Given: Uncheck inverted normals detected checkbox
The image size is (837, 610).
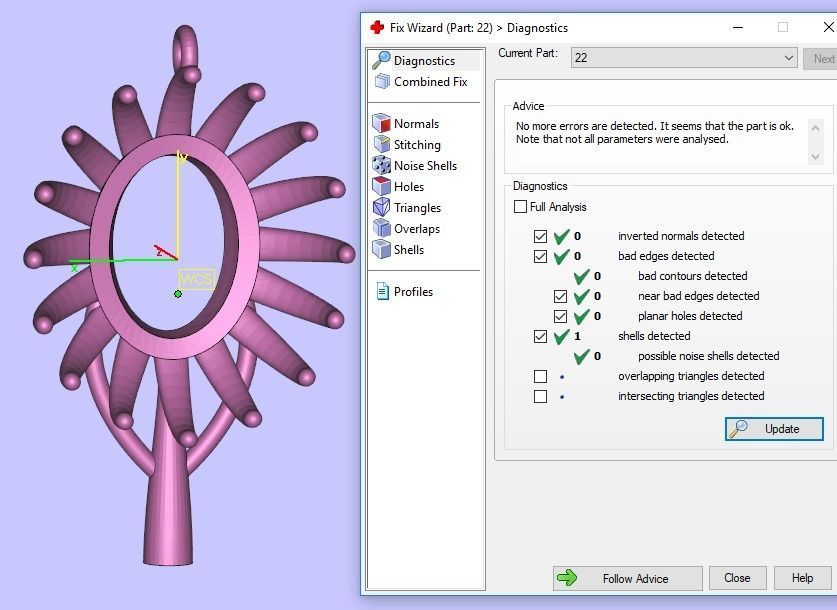Looking at the screenshot, I should click(x=540, y=236).
